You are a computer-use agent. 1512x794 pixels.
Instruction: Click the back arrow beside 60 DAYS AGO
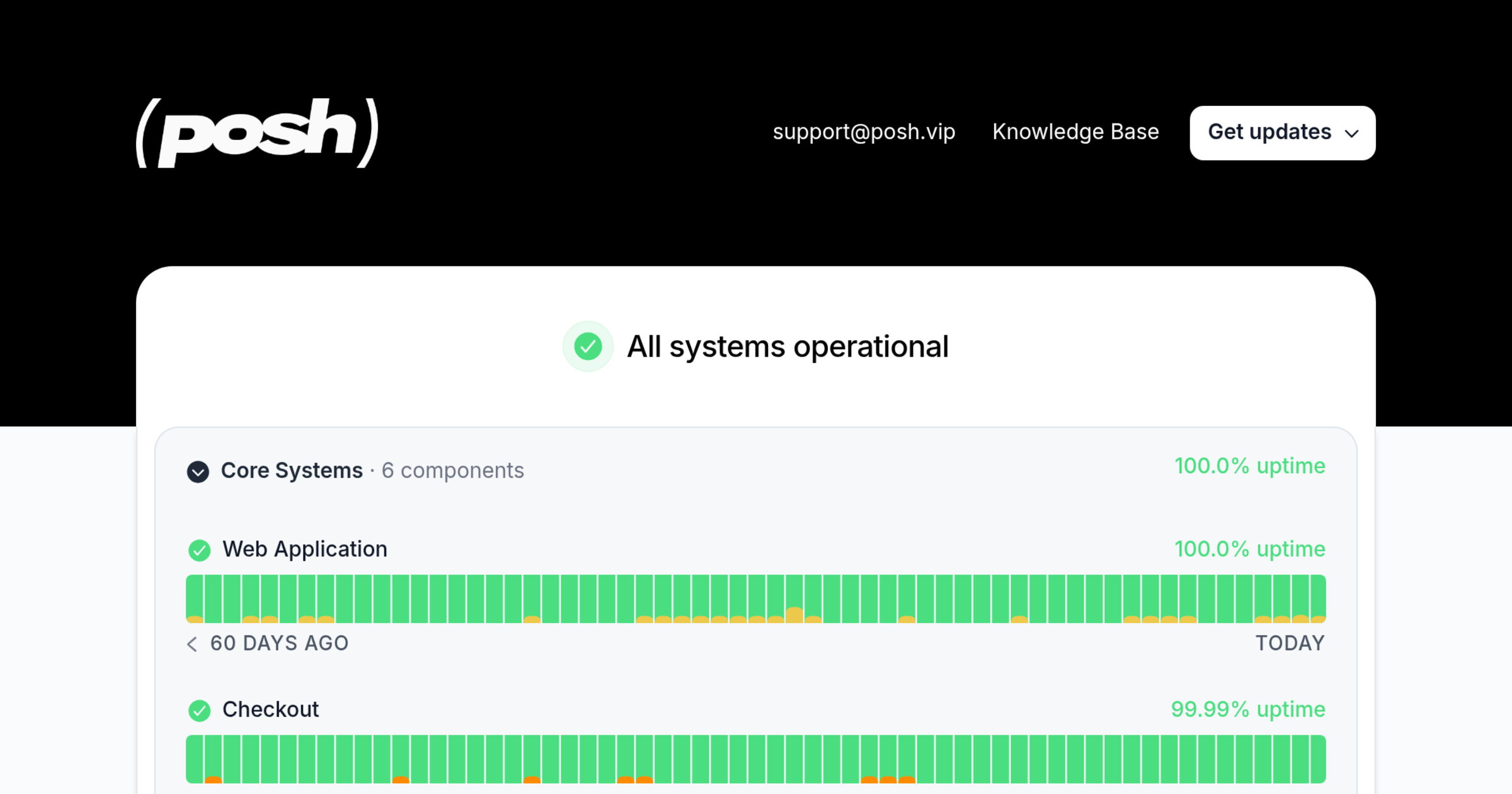[192, 643]
